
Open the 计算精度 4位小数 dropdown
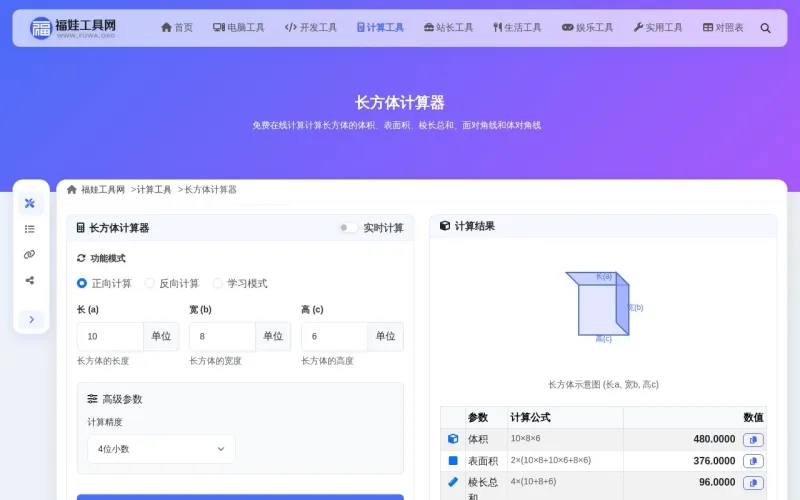[x=161, y=449]
